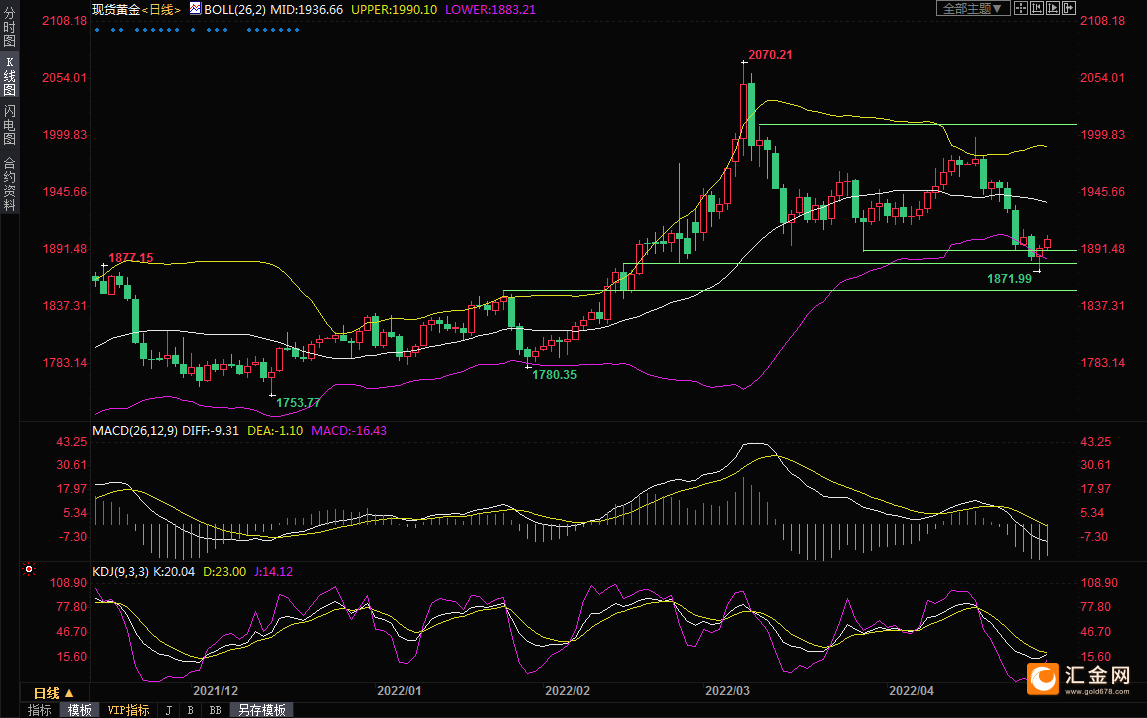This screenshot has width=1147, height=718.
Task: Click the BOLL indicator icon beside the title
Action: 195,9
